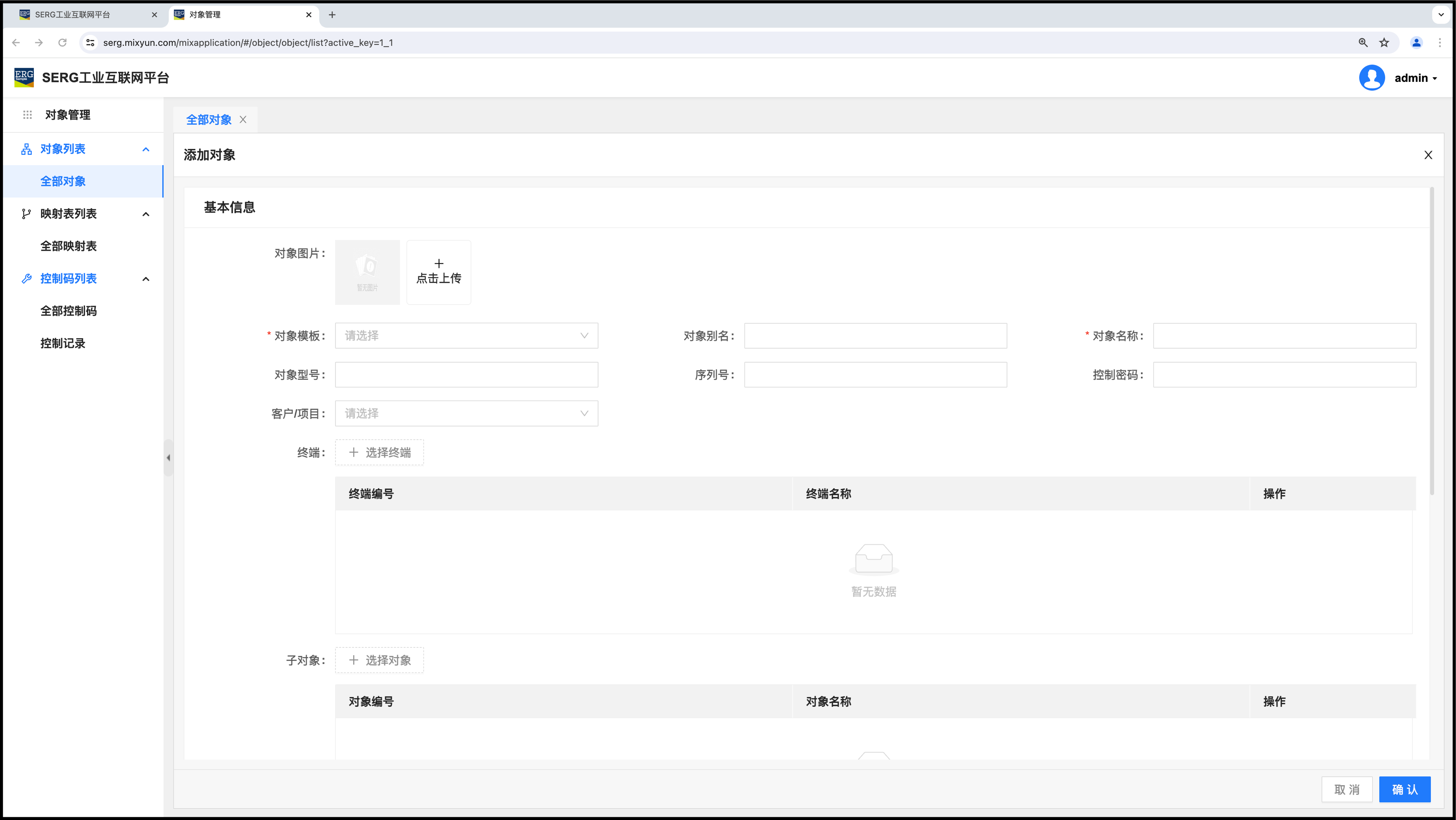Go to 控制记录 menu item

click(63, 343)
